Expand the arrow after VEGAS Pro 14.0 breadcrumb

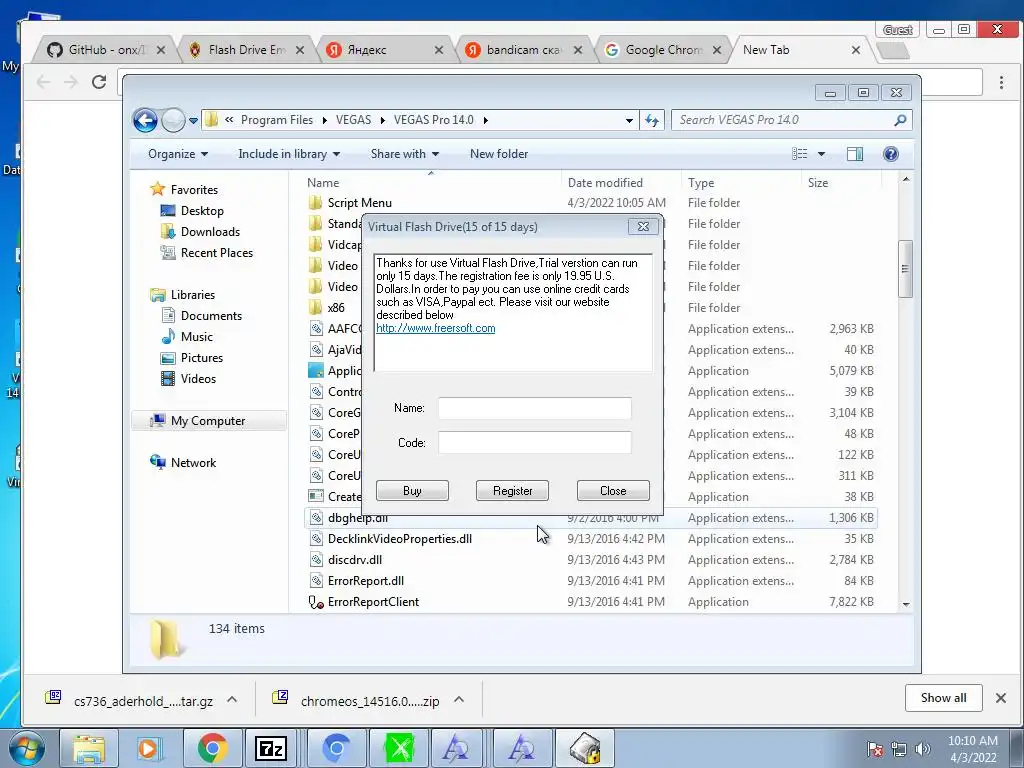coord(486,120)
